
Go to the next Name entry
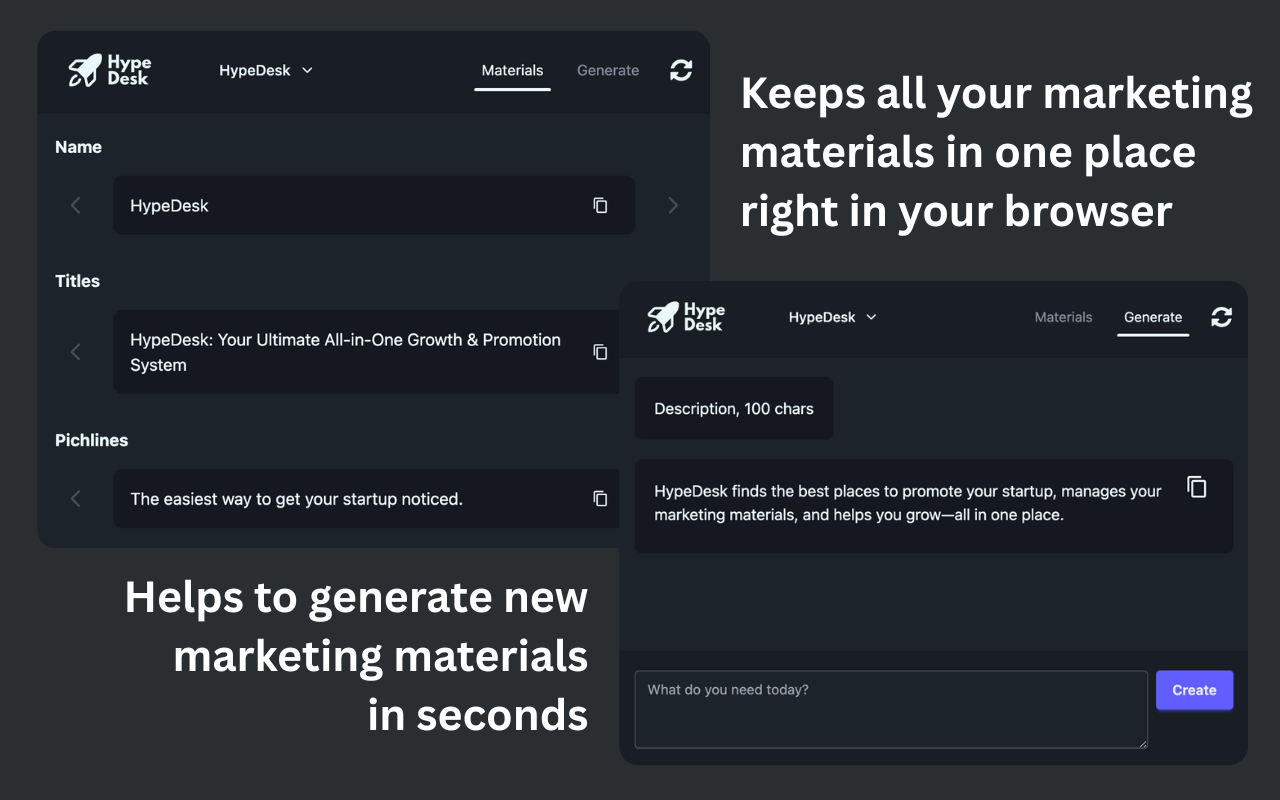point(673,205)
